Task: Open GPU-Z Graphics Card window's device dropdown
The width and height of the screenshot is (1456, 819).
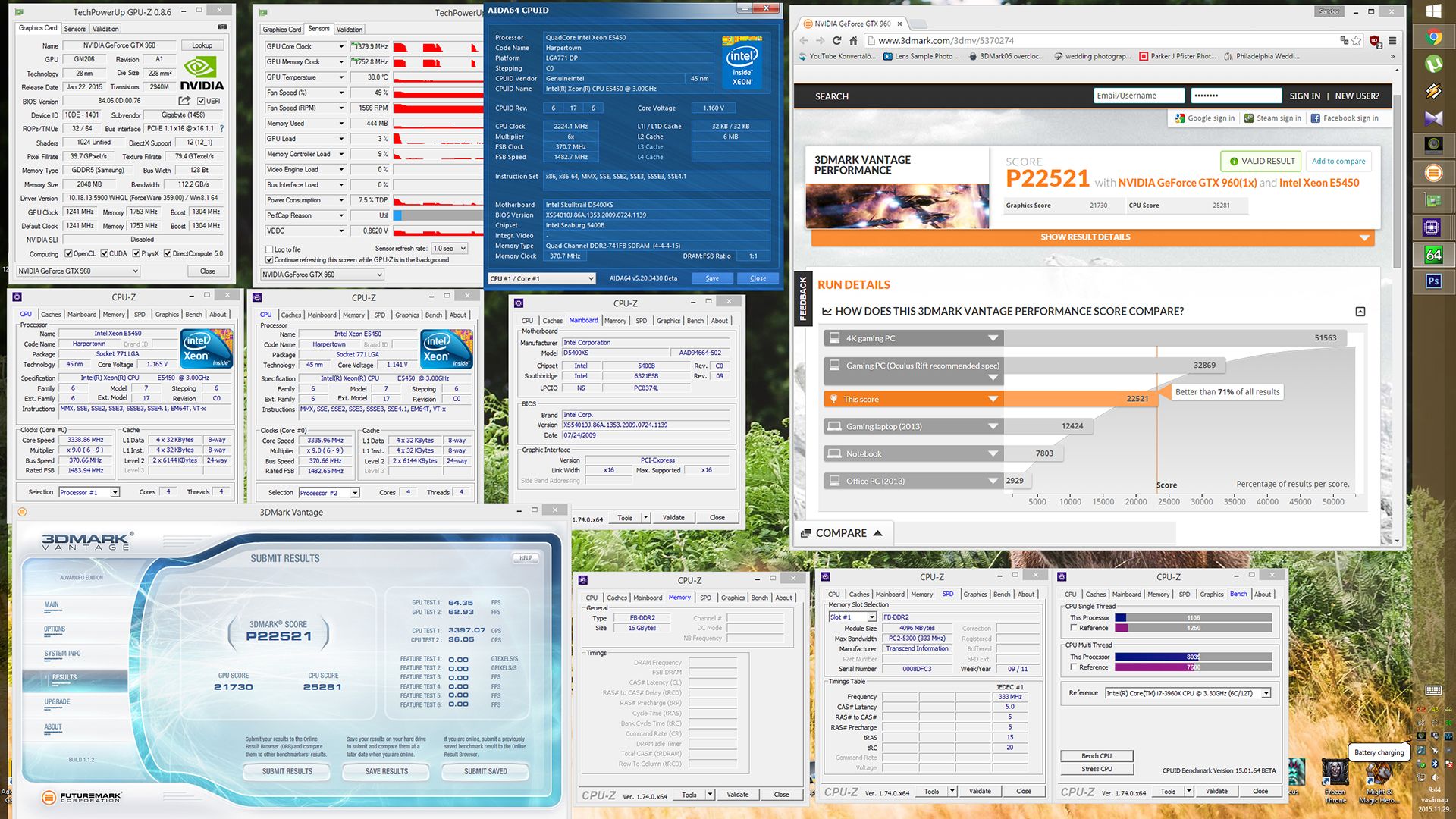Action: click(x=78, y=271)
